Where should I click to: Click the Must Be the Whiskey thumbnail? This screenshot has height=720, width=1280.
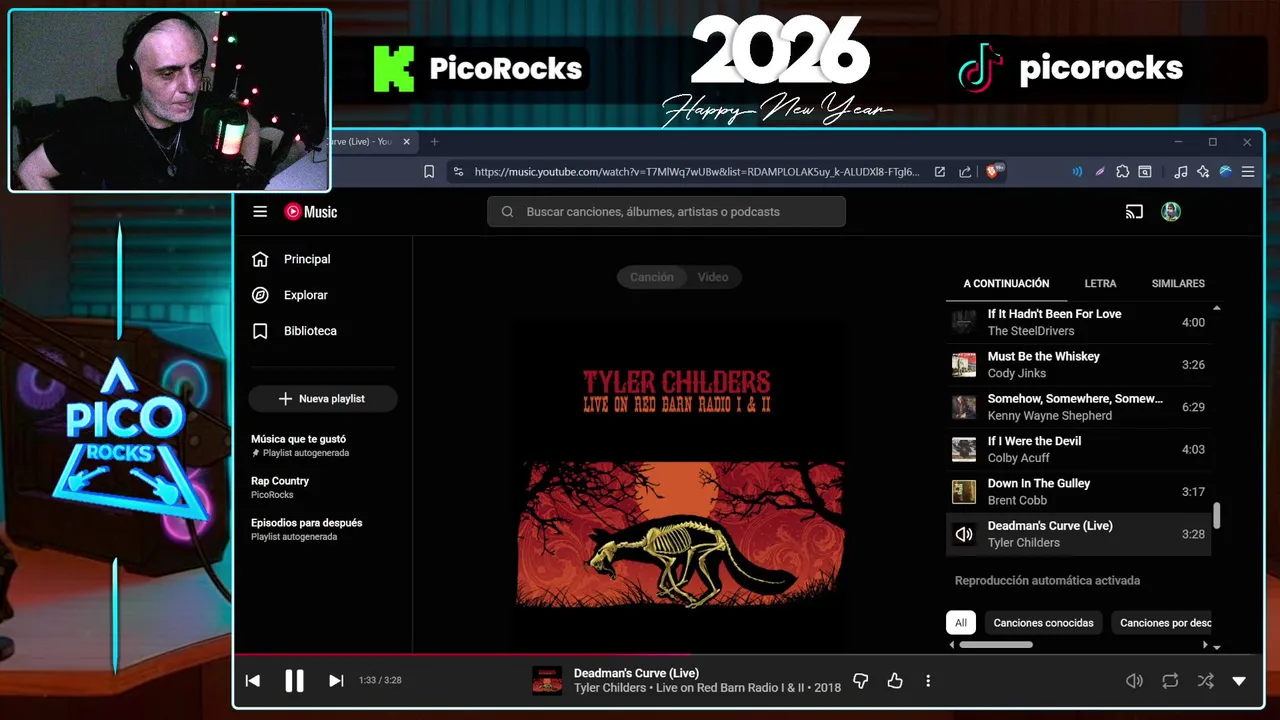(964, 365)
